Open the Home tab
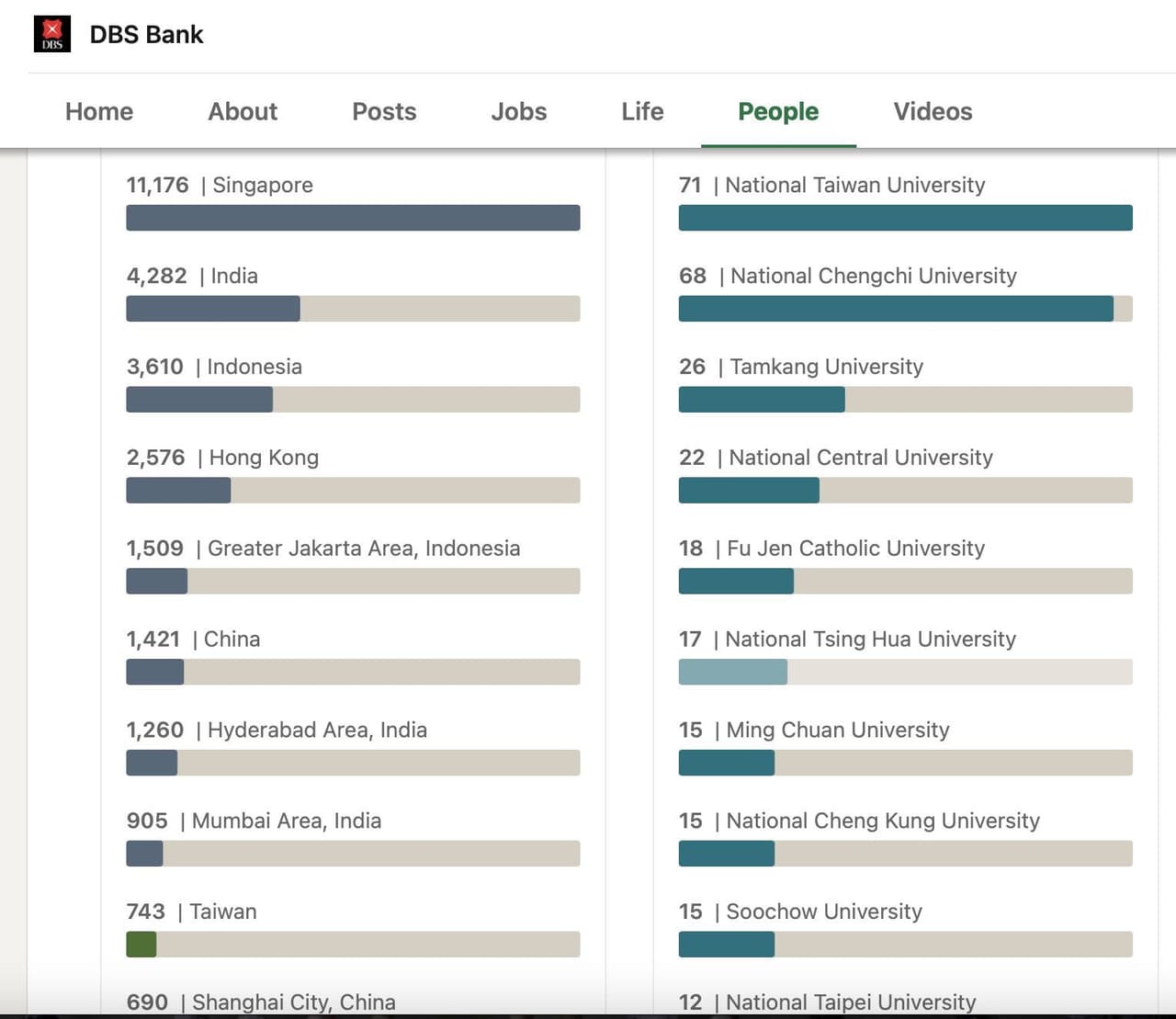The height and width of the screenshot is (1019, 1176). click(x=99, y=111)
